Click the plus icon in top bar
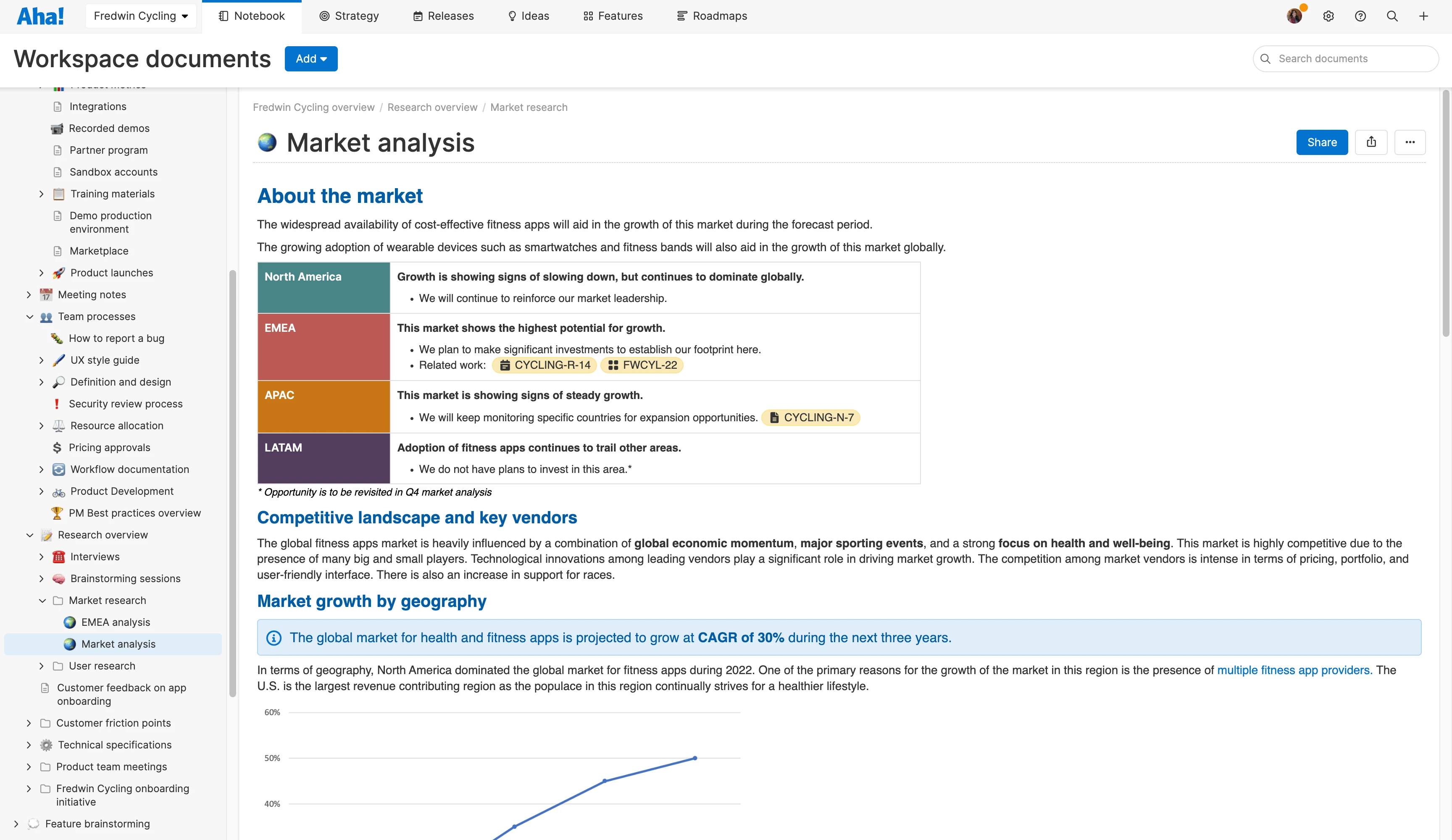1452x840 pixels. [x=1423, y=16]
